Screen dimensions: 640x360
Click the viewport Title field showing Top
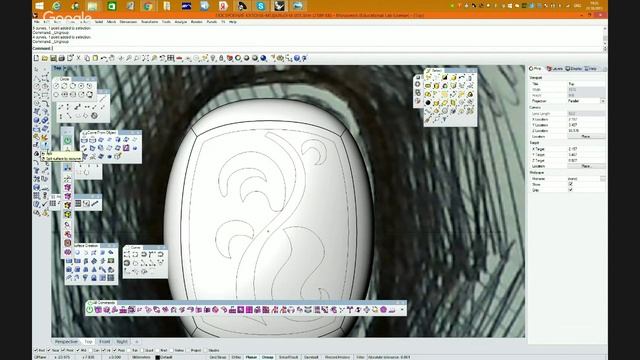point(586,84)
